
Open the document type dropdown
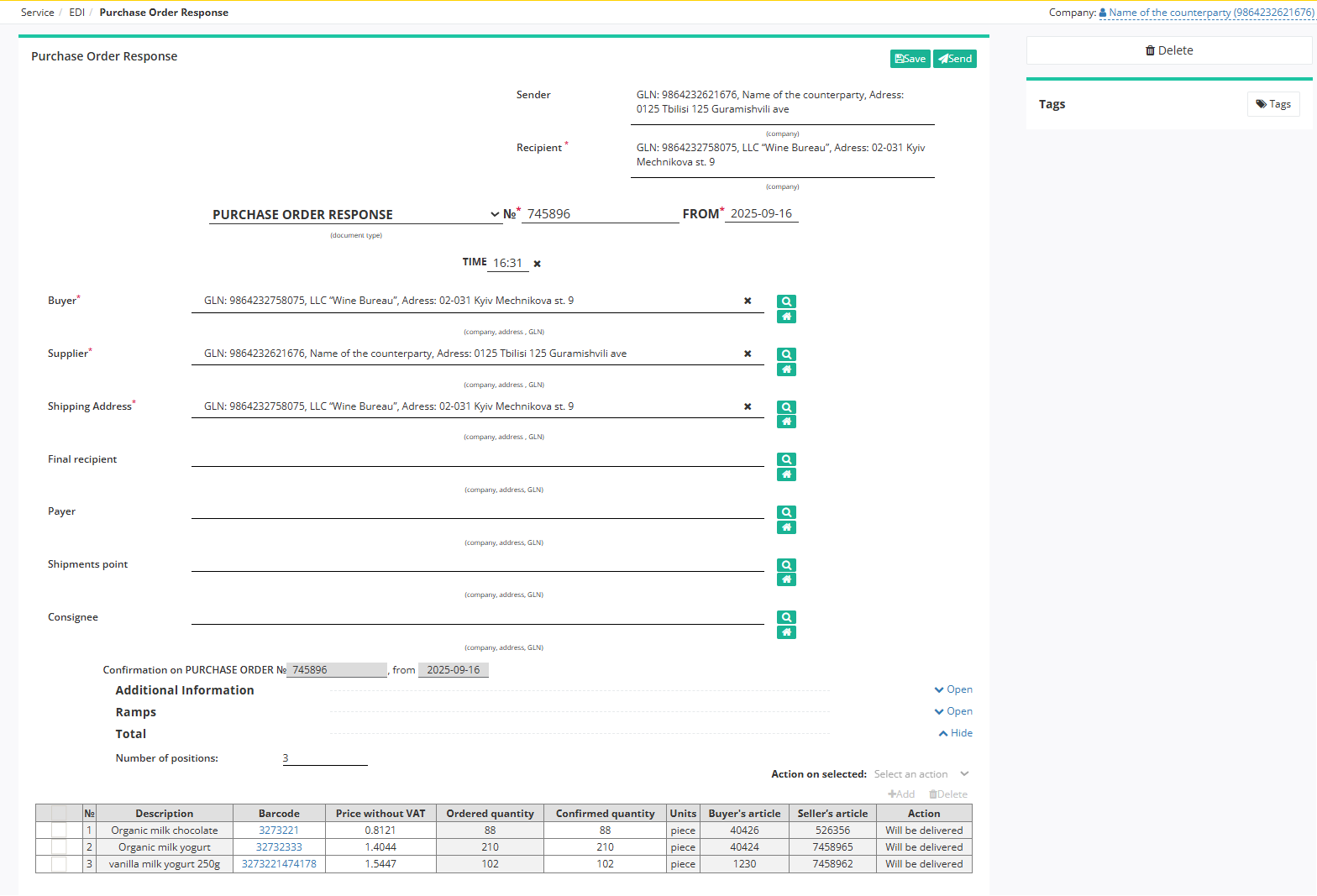point(355,215)
